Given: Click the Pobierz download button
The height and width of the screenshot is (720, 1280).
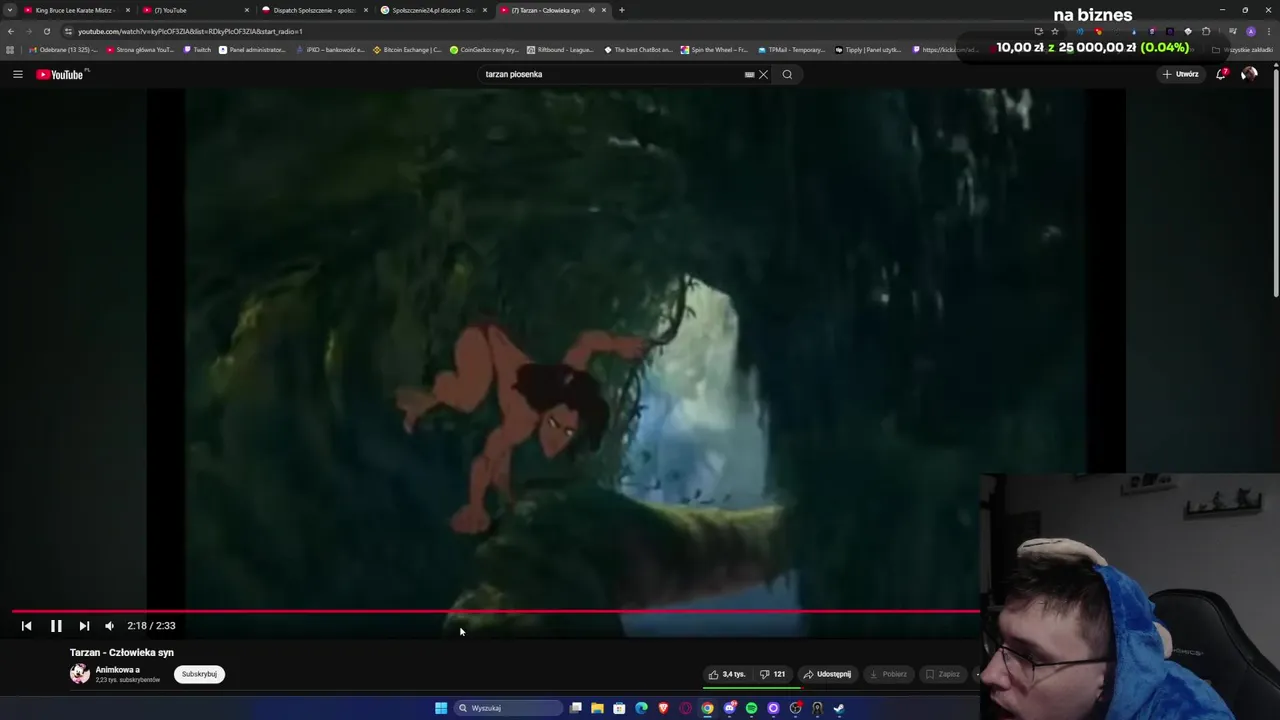Looking at the screenshot, I should pos(889,674).
